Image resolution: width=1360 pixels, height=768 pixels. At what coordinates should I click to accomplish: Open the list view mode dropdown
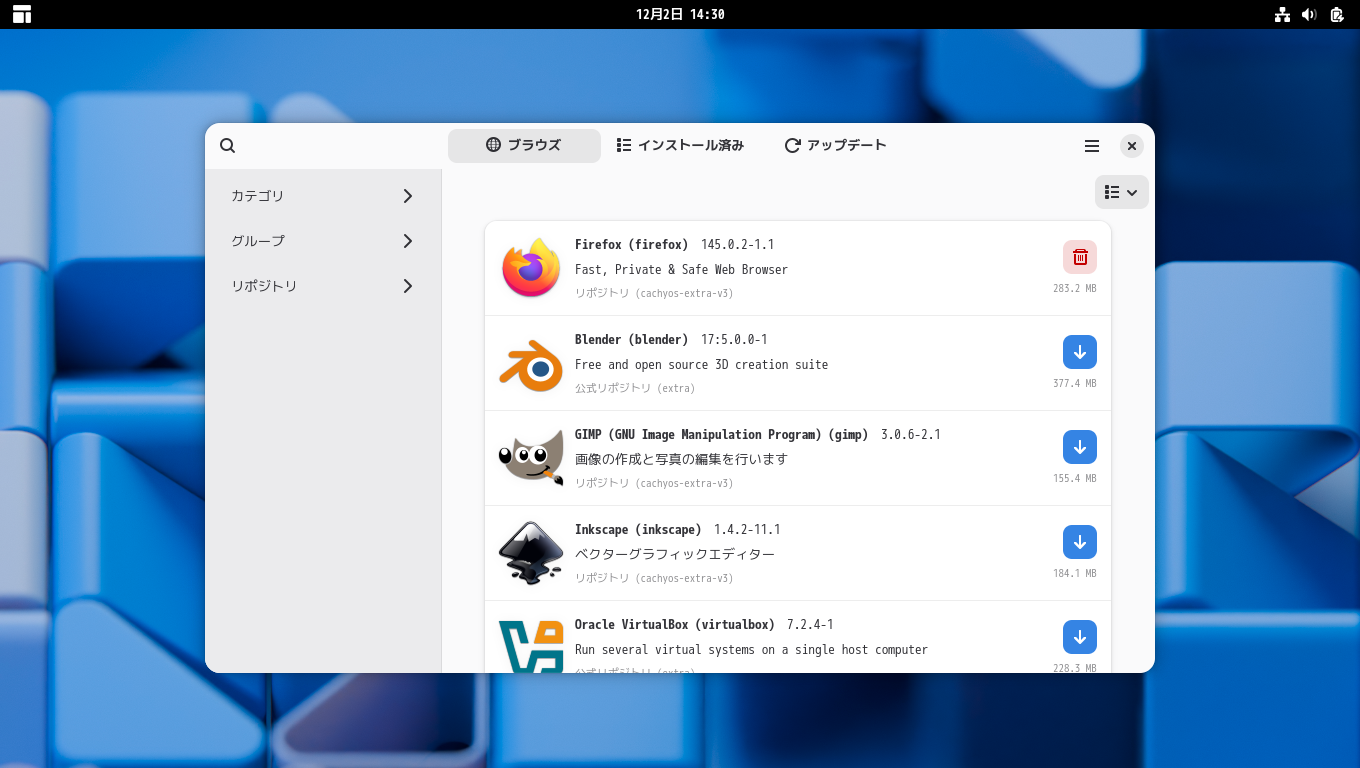click(1122, 192)
